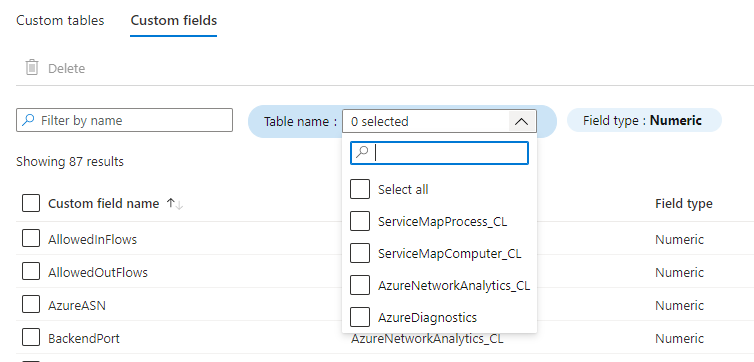The image size is (754, 362).
Task: Check the ServiceMapProcess_CL option
Action: click(x=360, y=221)
